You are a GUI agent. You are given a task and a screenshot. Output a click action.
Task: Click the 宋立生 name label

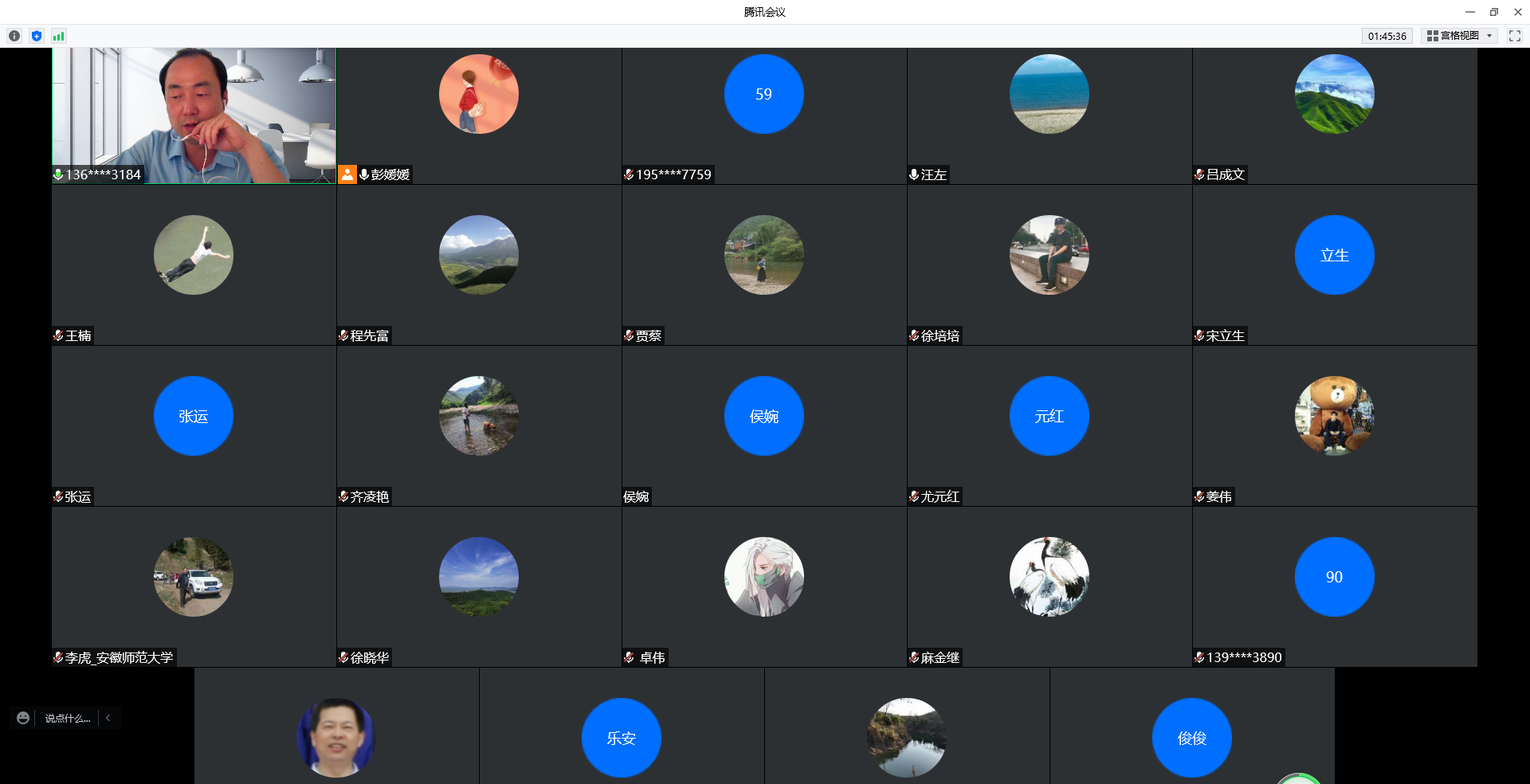1225,335
